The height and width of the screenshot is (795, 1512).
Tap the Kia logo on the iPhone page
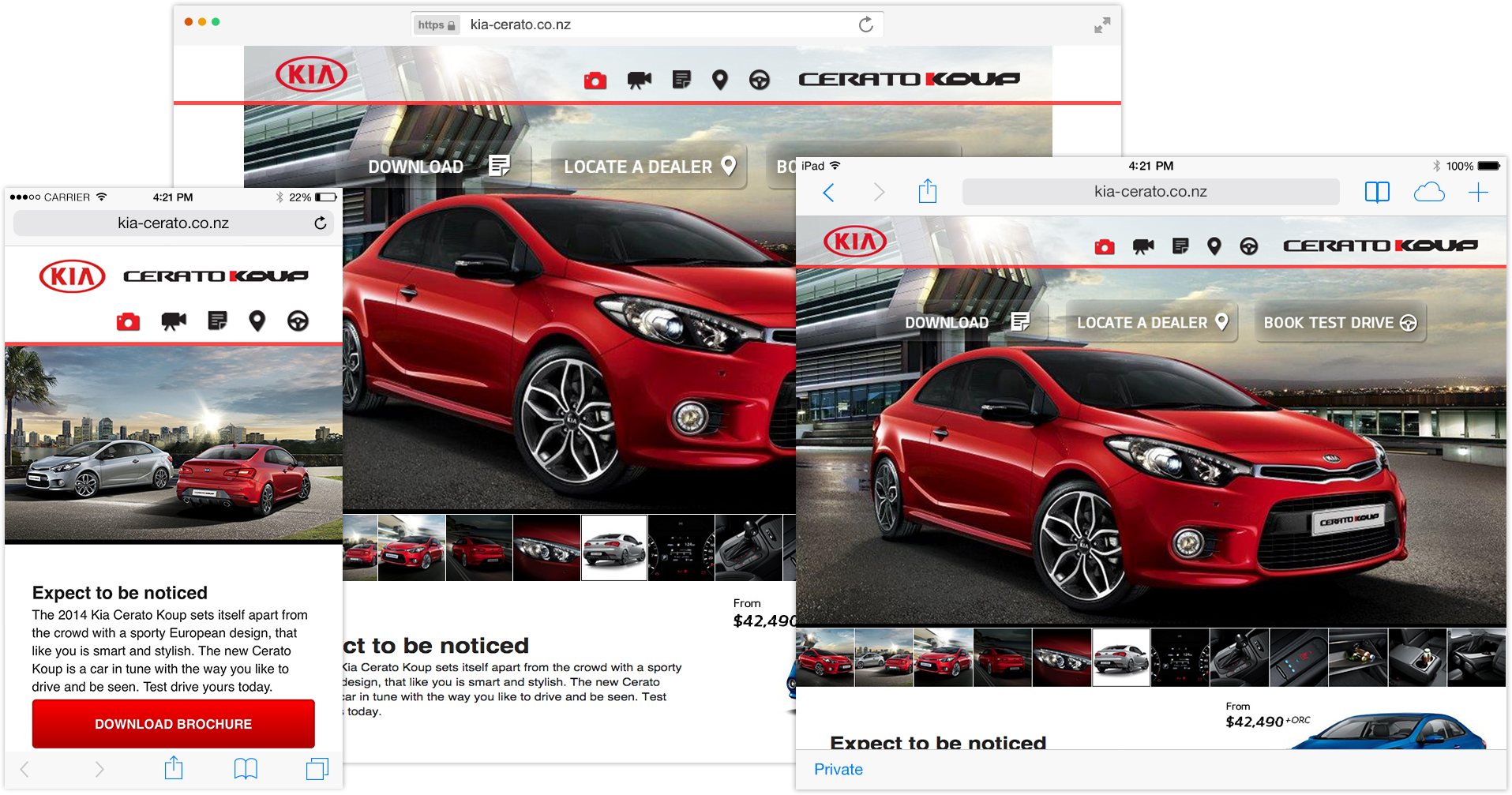coord(73,276)
